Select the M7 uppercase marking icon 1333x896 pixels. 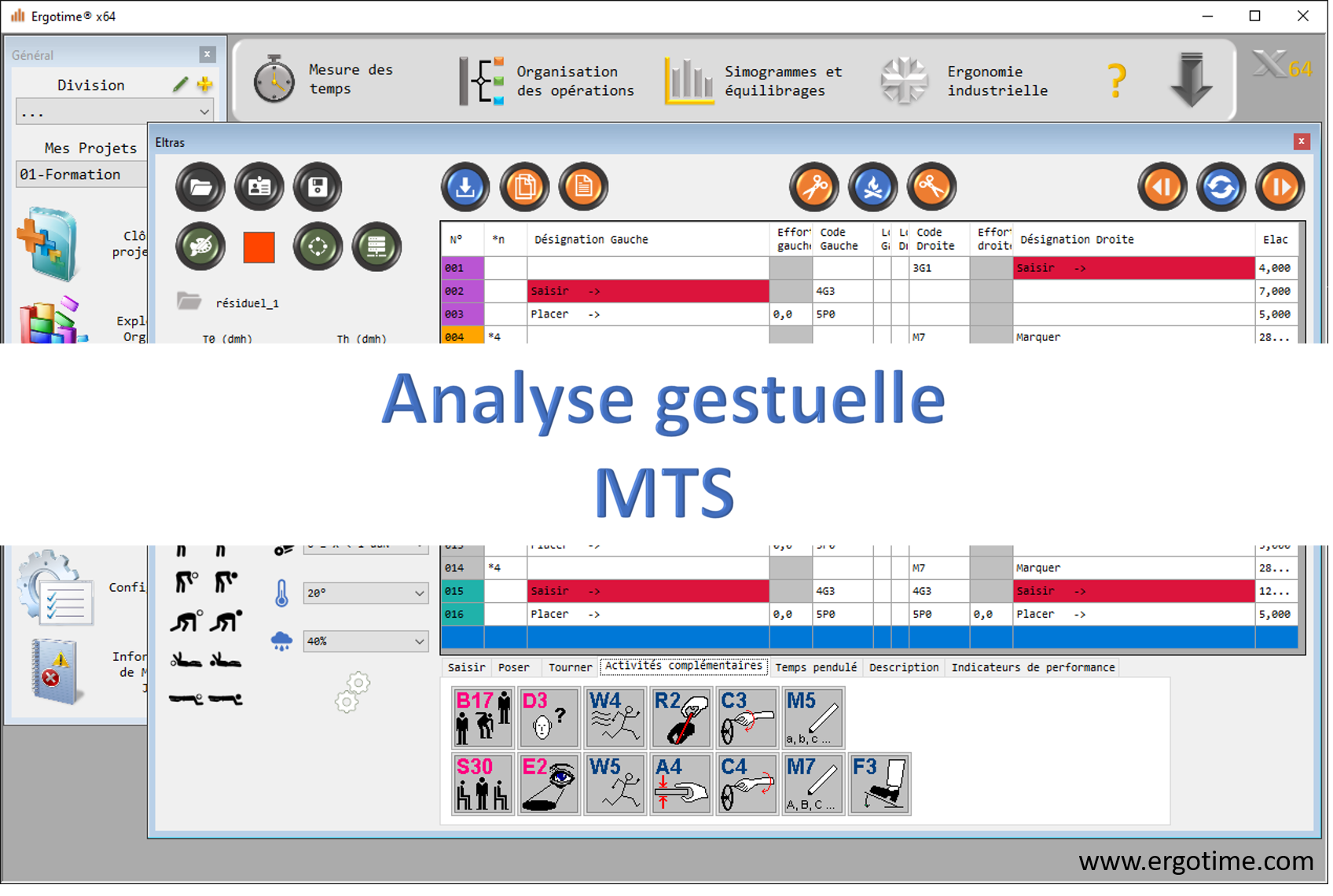pos(813,784)
